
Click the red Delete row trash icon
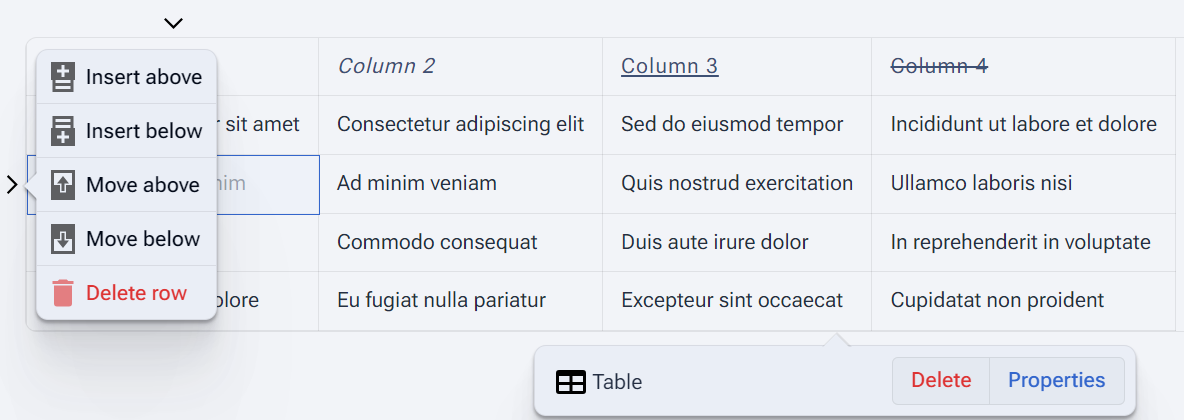coord(63,293)
